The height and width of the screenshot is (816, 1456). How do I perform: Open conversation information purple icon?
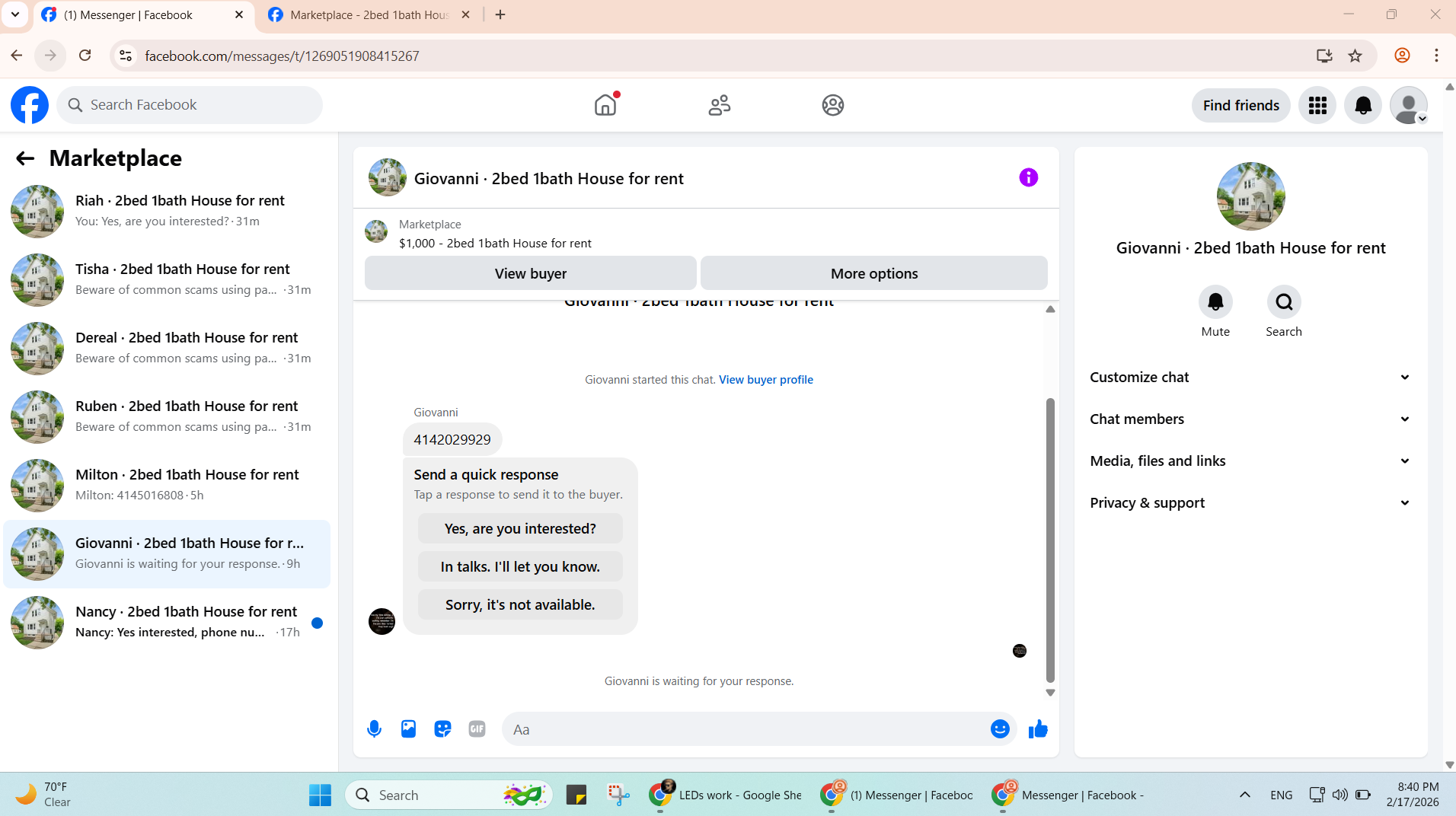[1028, 177]
